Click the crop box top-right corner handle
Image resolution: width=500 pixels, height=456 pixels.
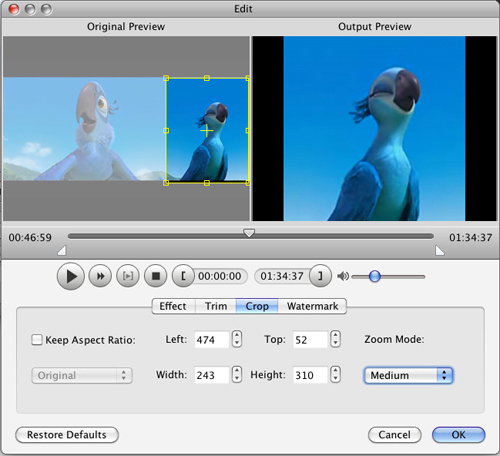pos(248,78)
